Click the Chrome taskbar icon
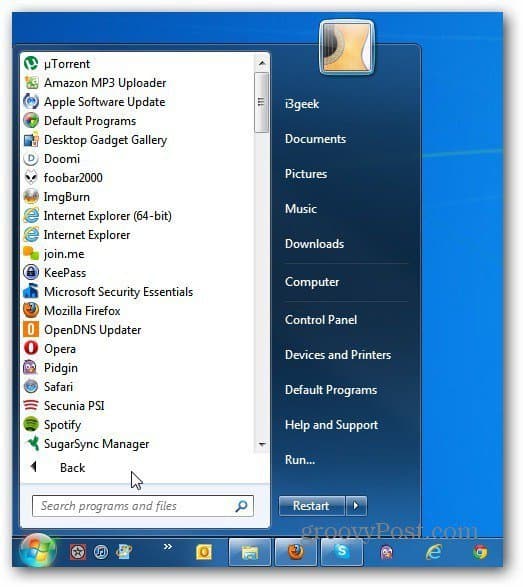This screenshot has width=523, height=587. pyautogui.click(x=480, y=552)
